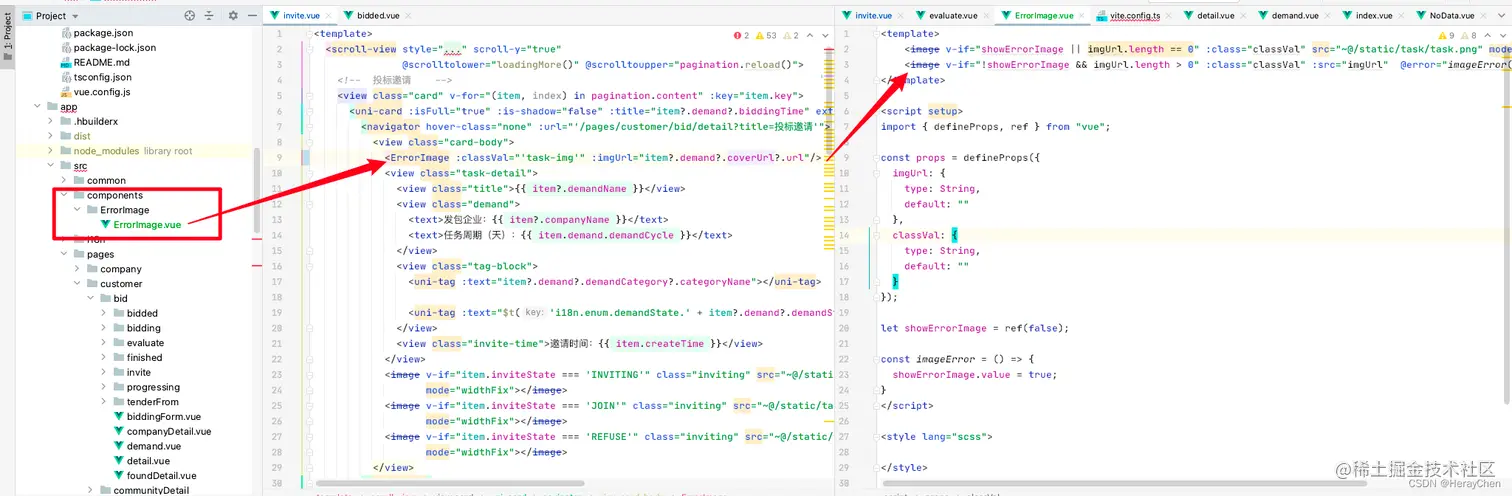This screenshot has width=1512, height=496.
Task: Expand the bidding folder
Action: [104, 328]
